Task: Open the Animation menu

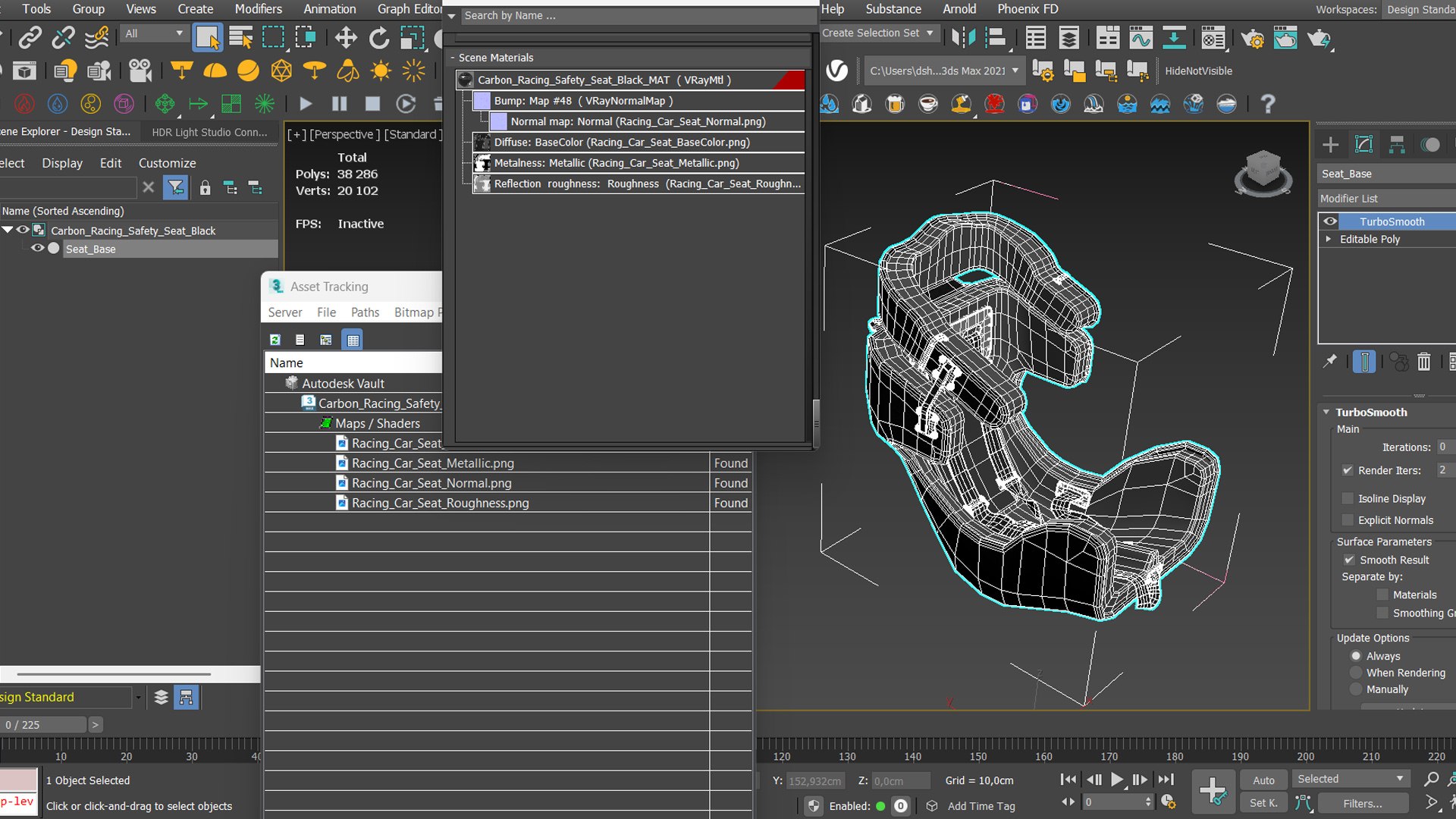Action: pyautogui.click(x=329, y=9)
